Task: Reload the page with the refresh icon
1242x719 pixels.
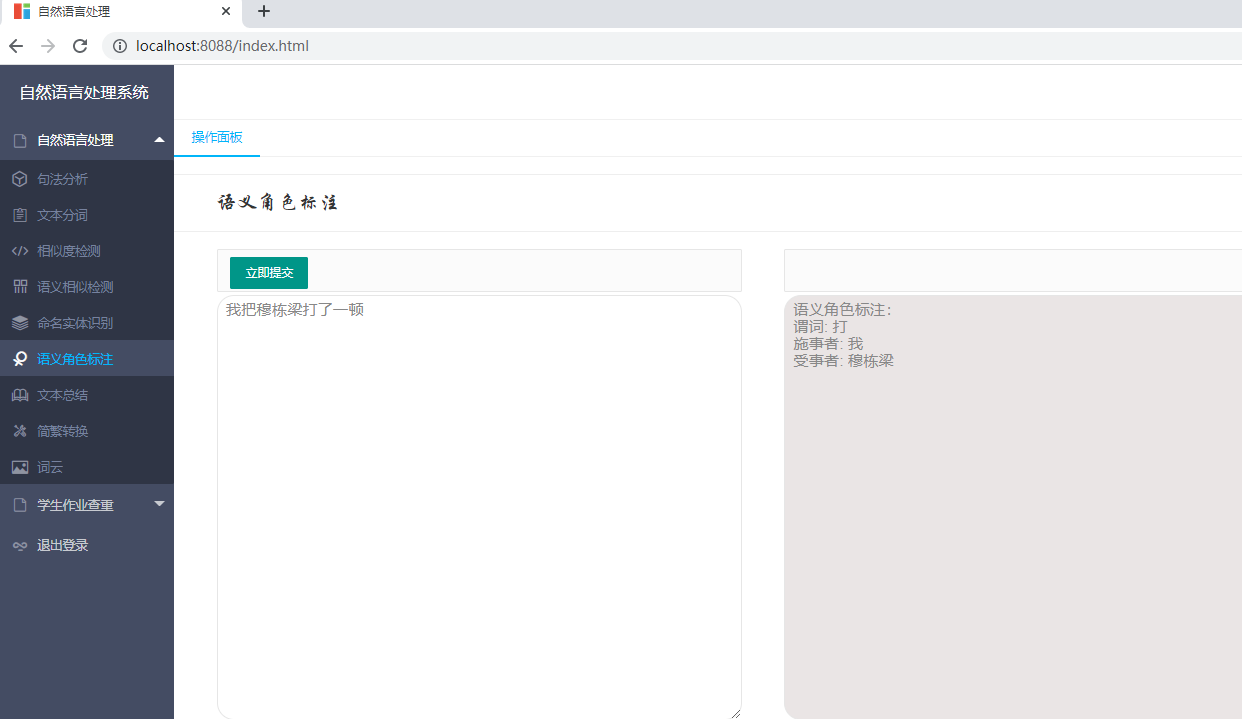Action: pyautogui.click(x=80, y=46)
